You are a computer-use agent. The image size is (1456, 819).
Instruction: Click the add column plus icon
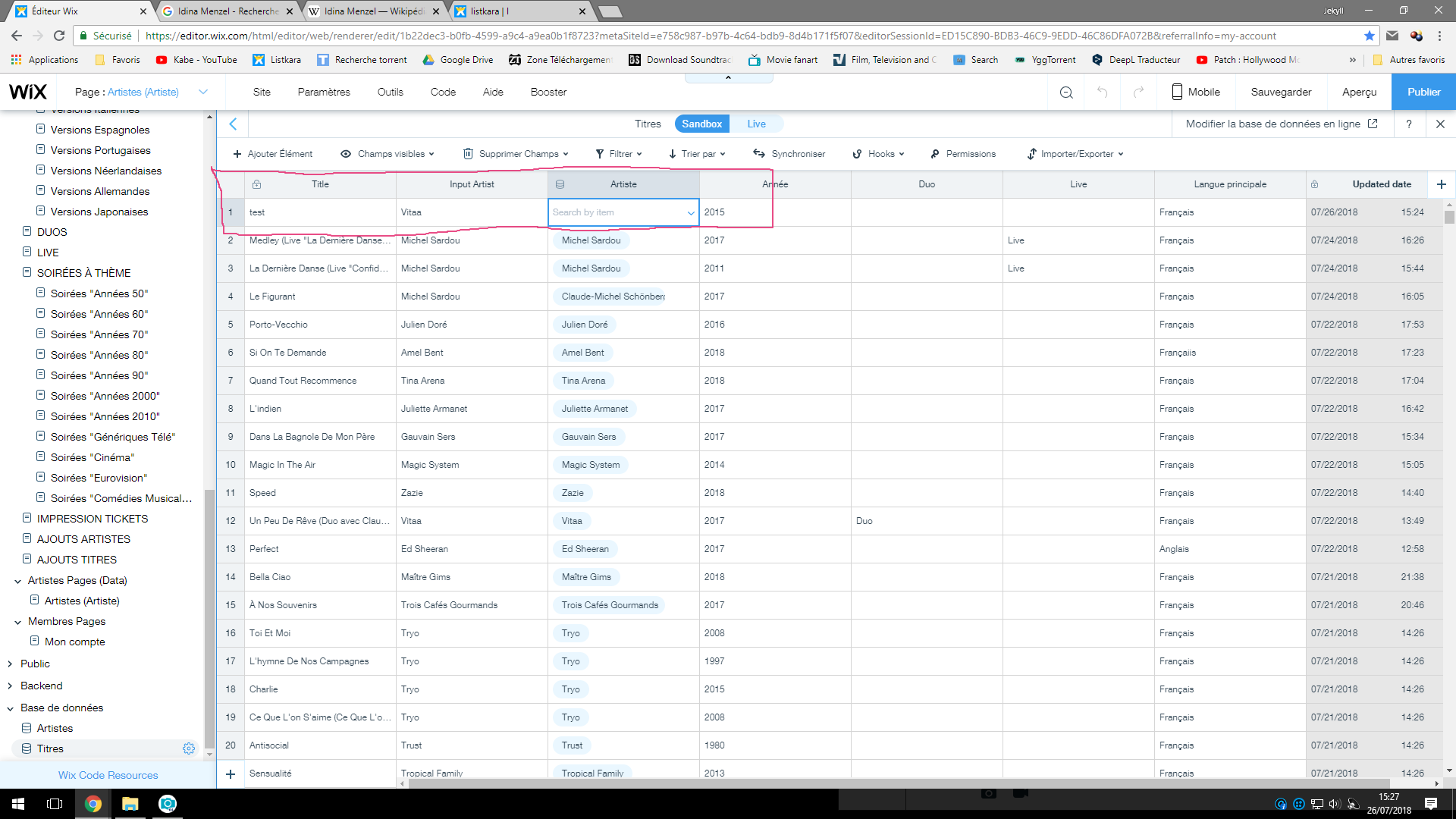click(x=1441, y=184)
